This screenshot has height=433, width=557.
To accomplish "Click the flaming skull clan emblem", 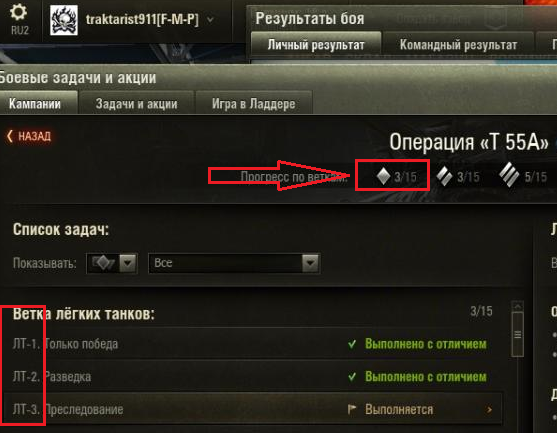I will click(x=64, y=21).
